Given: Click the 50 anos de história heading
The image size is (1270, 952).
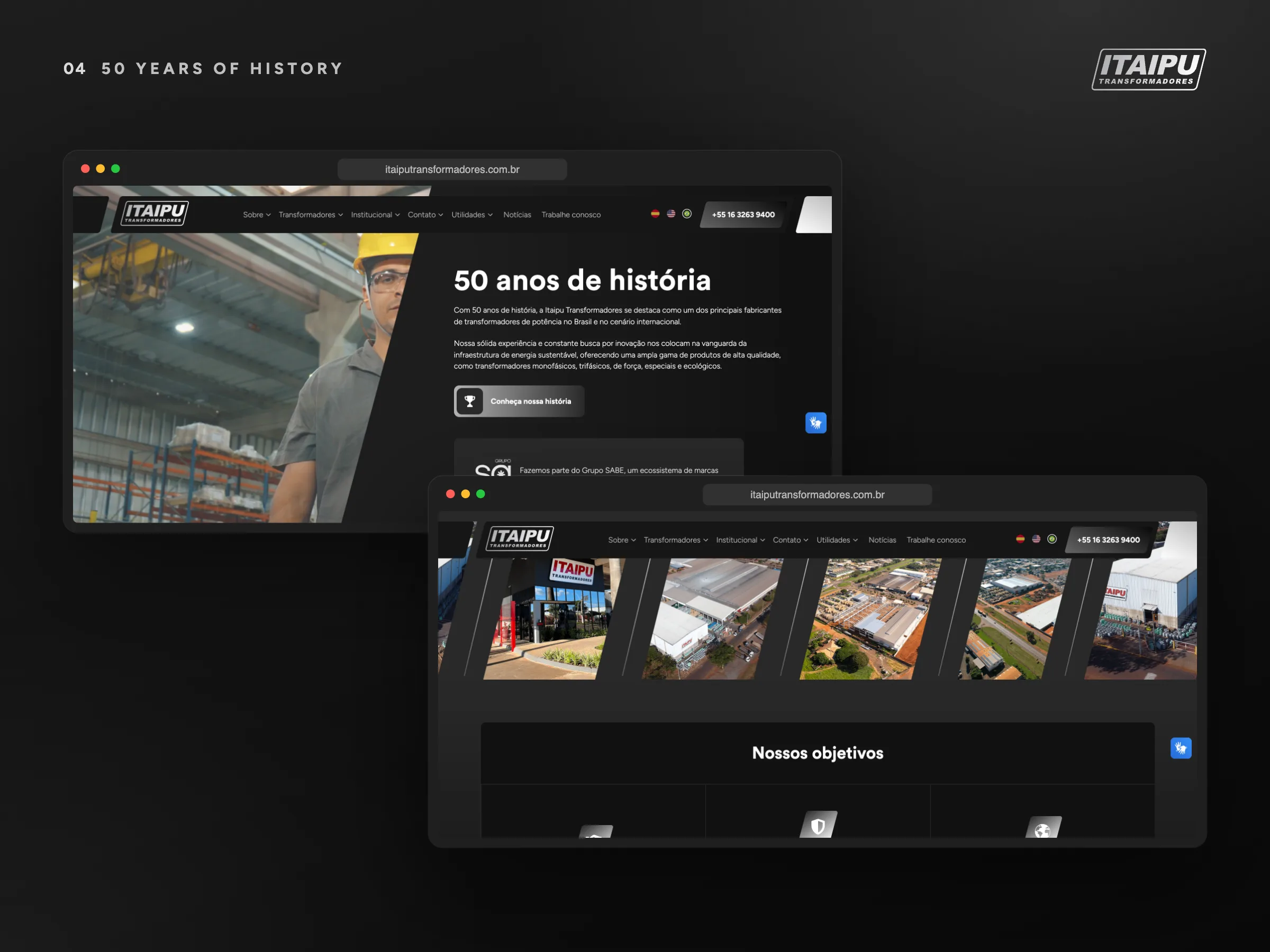Looking at the screenshot, I should (x=582, y=281).
